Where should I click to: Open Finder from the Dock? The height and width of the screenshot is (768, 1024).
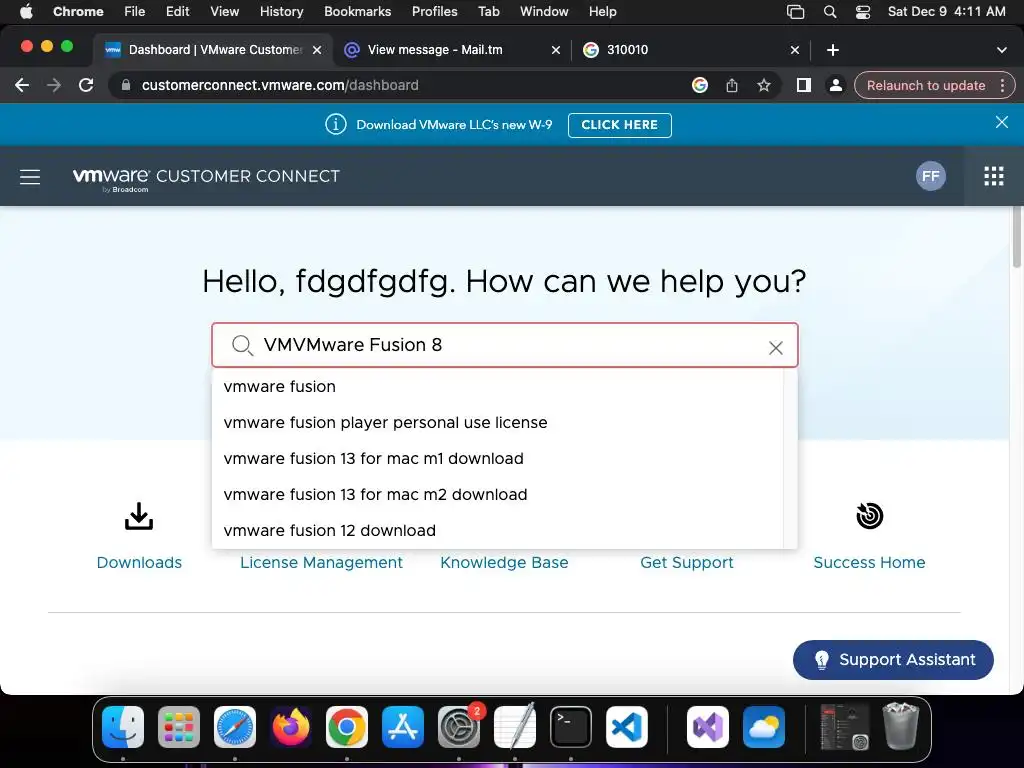tap(123, 726)
